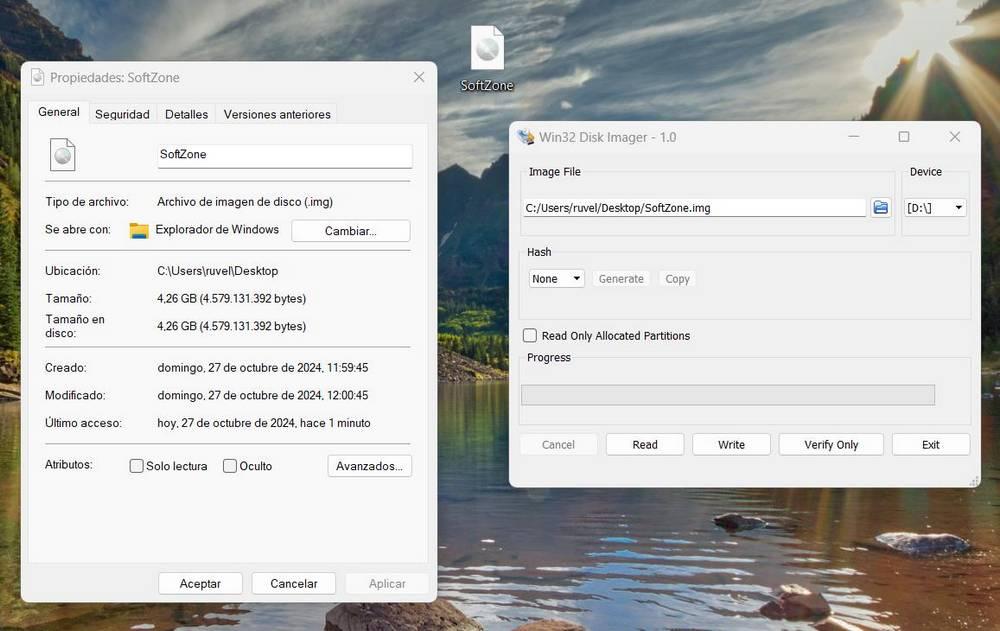Click the Write button in Disk Imager
The width and height of the screenshot is (1000, 631).
(x=731, y=445)
